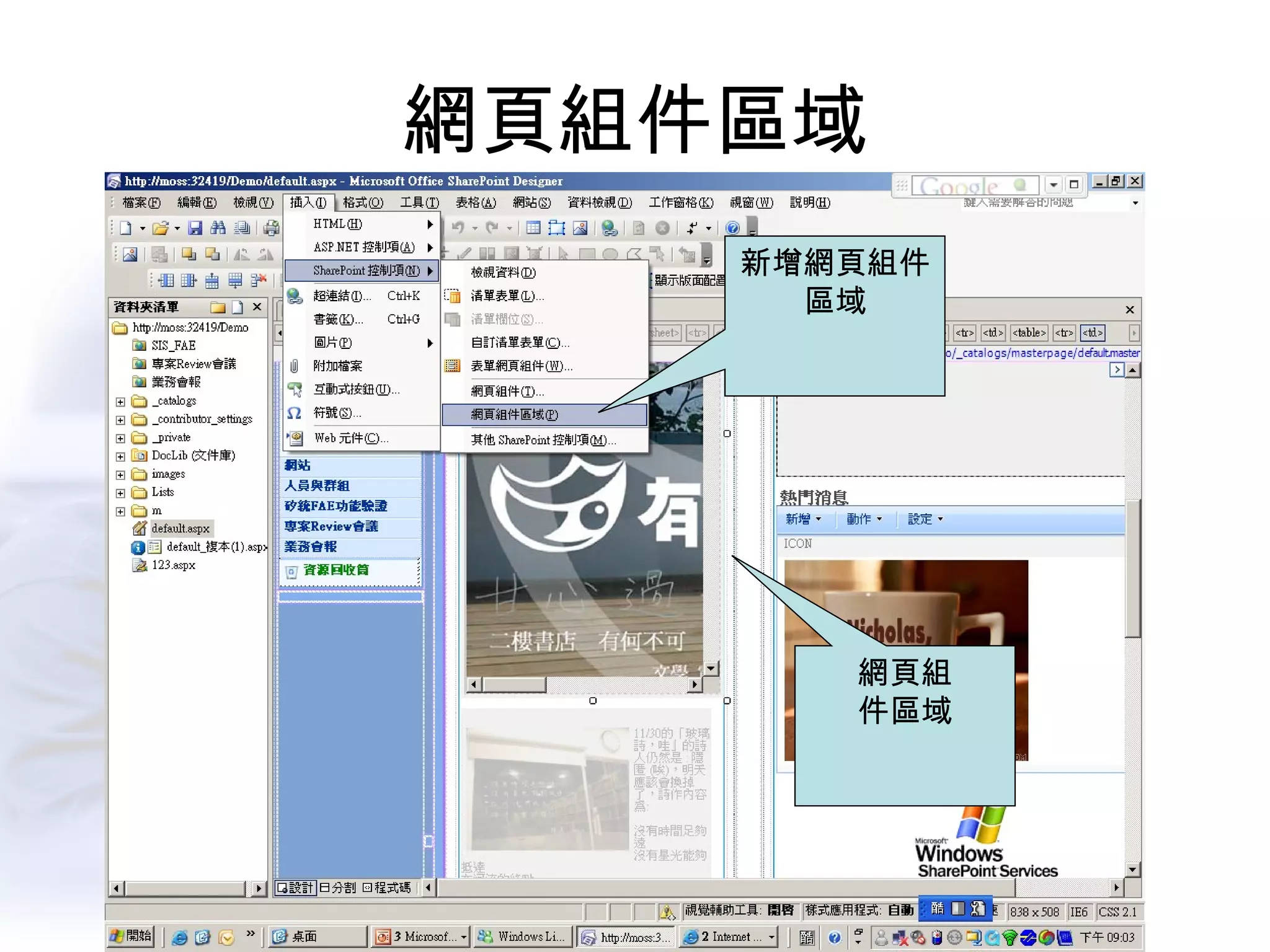Click the Internet Explorer quick launch icon
This screenshot has width=1270, height=952.
[179, 937]
